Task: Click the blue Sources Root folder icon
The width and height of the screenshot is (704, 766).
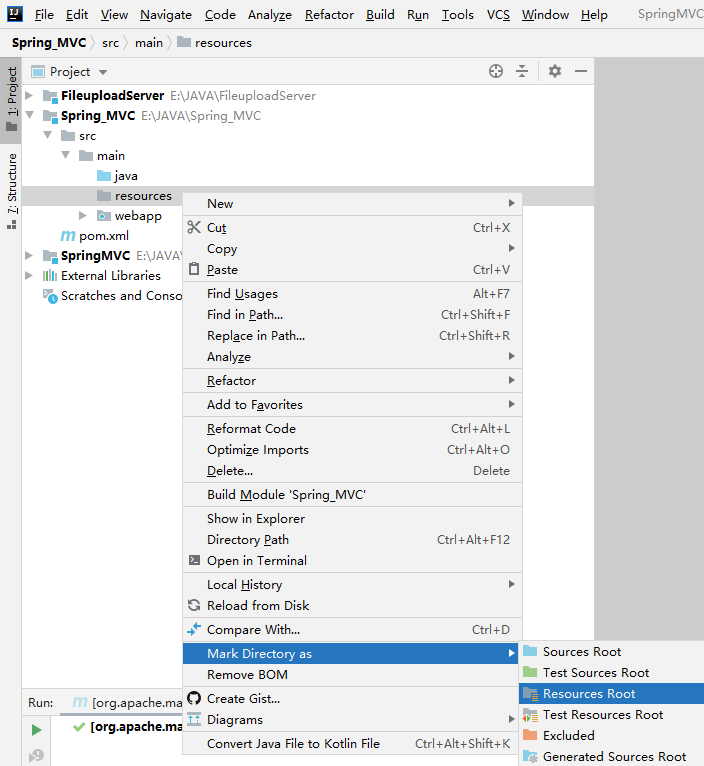Action: click(530, 651)
